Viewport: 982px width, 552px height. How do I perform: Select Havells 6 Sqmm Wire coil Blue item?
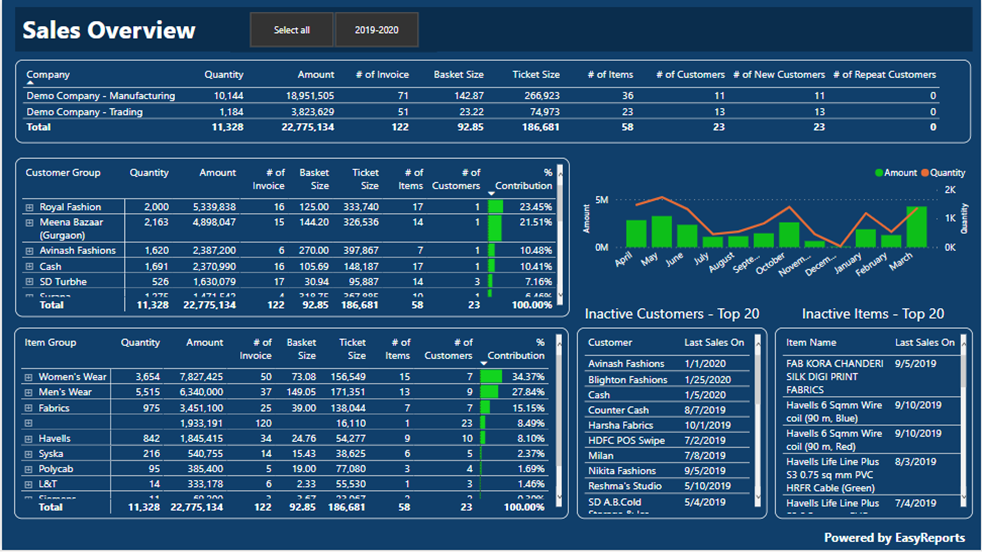pos(871,412)
